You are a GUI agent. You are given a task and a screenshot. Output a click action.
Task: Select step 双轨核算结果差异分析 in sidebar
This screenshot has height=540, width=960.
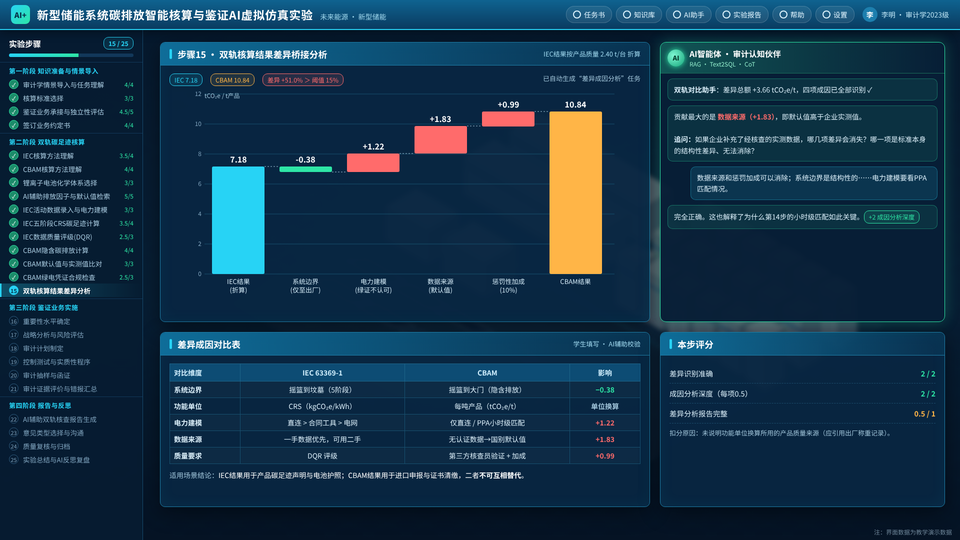pos(71,291)
